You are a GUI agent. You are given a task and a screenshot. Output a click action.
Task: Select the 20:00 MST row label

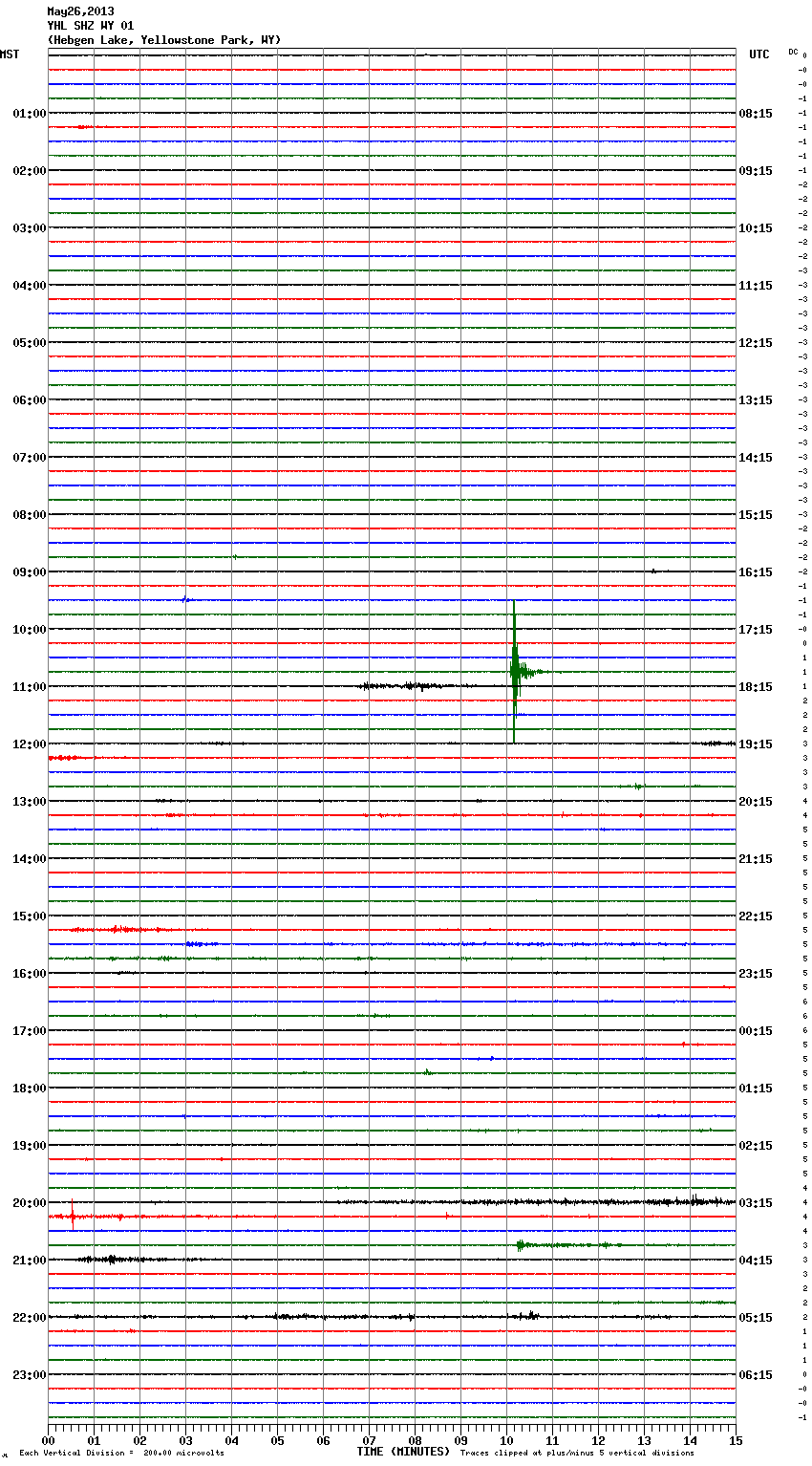tap(30, 1203)
